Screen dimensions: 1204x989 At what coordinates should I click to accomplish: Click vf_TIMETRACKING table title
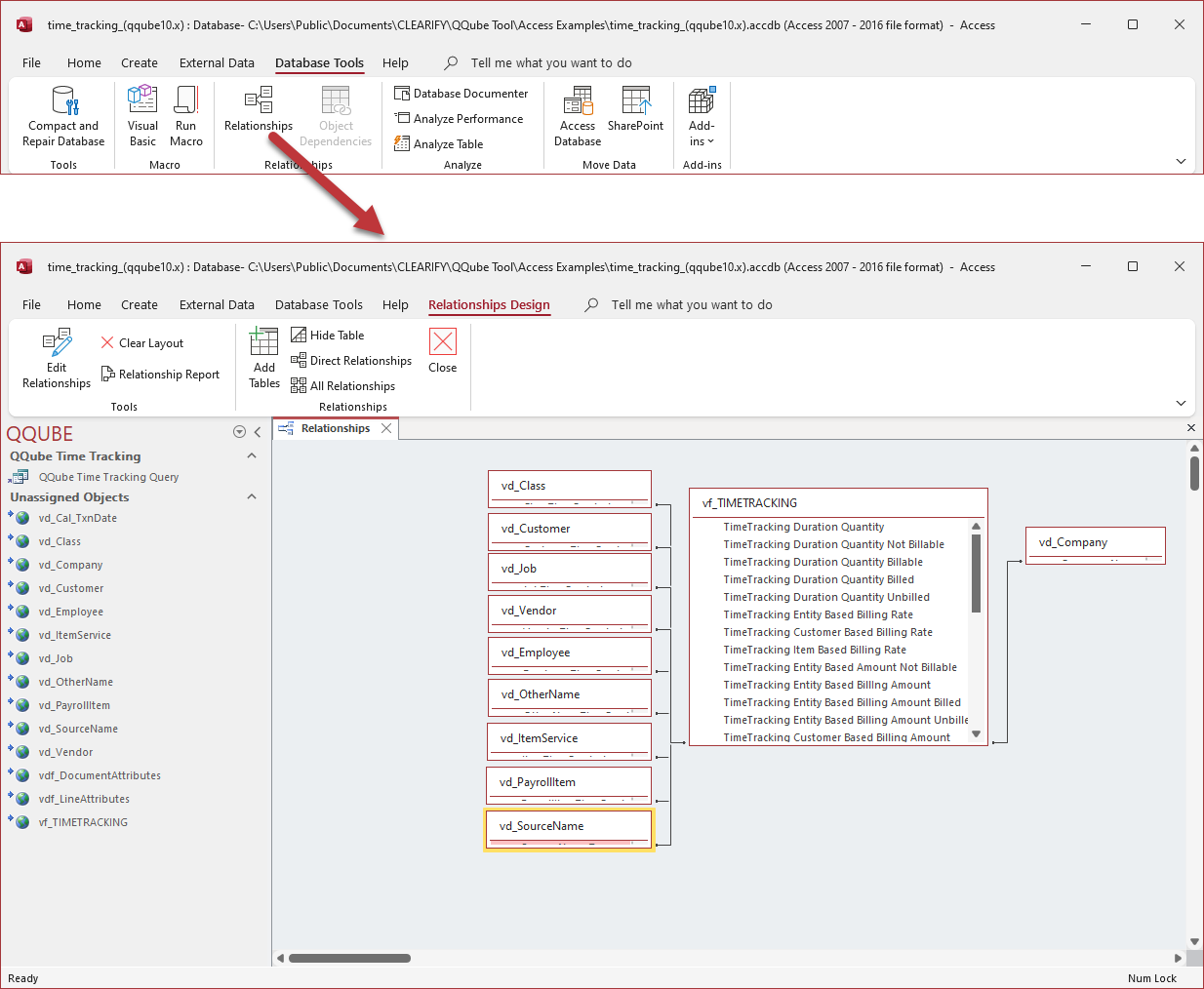pyautogui.click(x=749, y=503)
